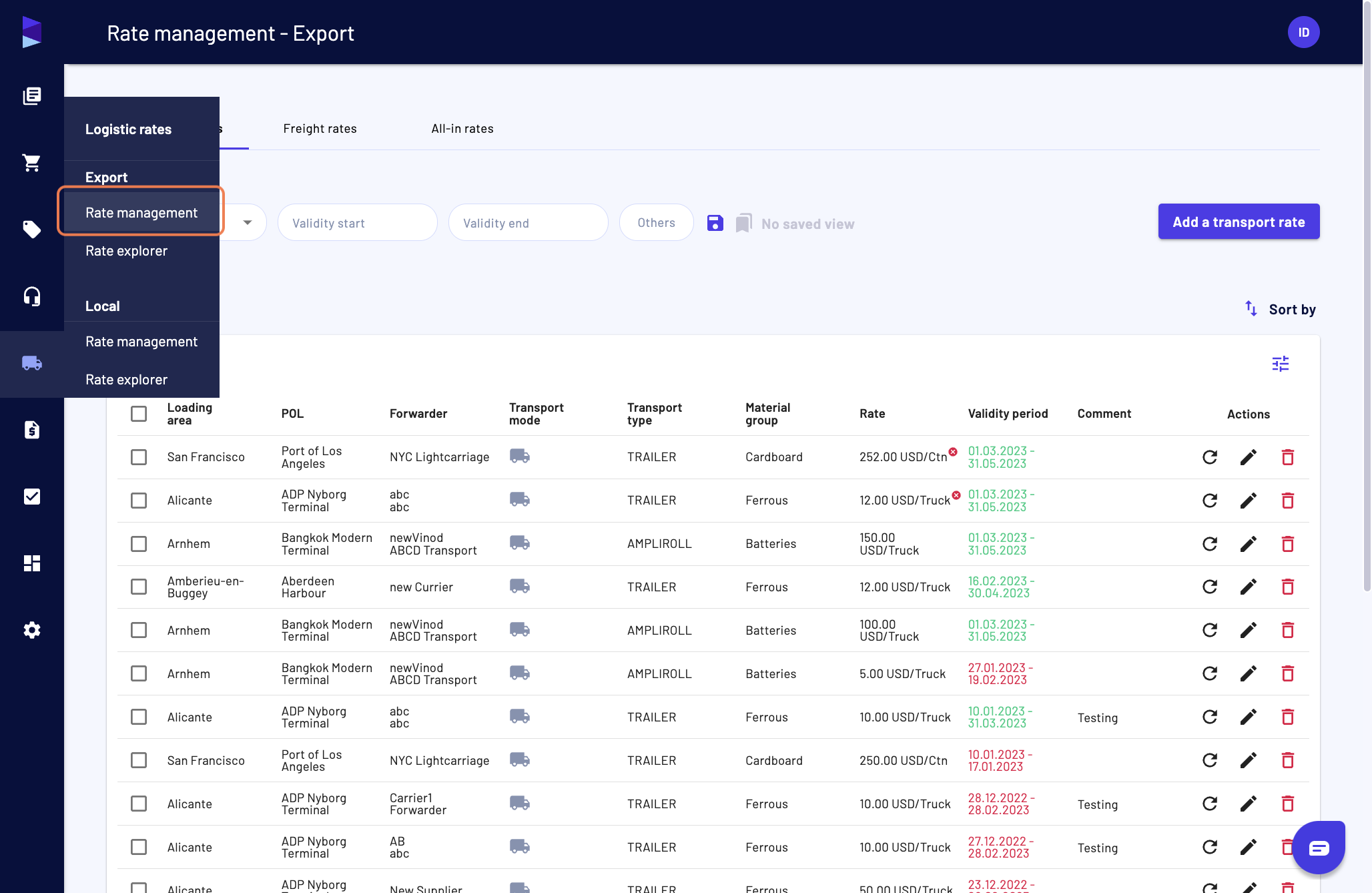Open the price tag sidebar icon
Screen dimensions: 1372x893
(x=32, y=230)
